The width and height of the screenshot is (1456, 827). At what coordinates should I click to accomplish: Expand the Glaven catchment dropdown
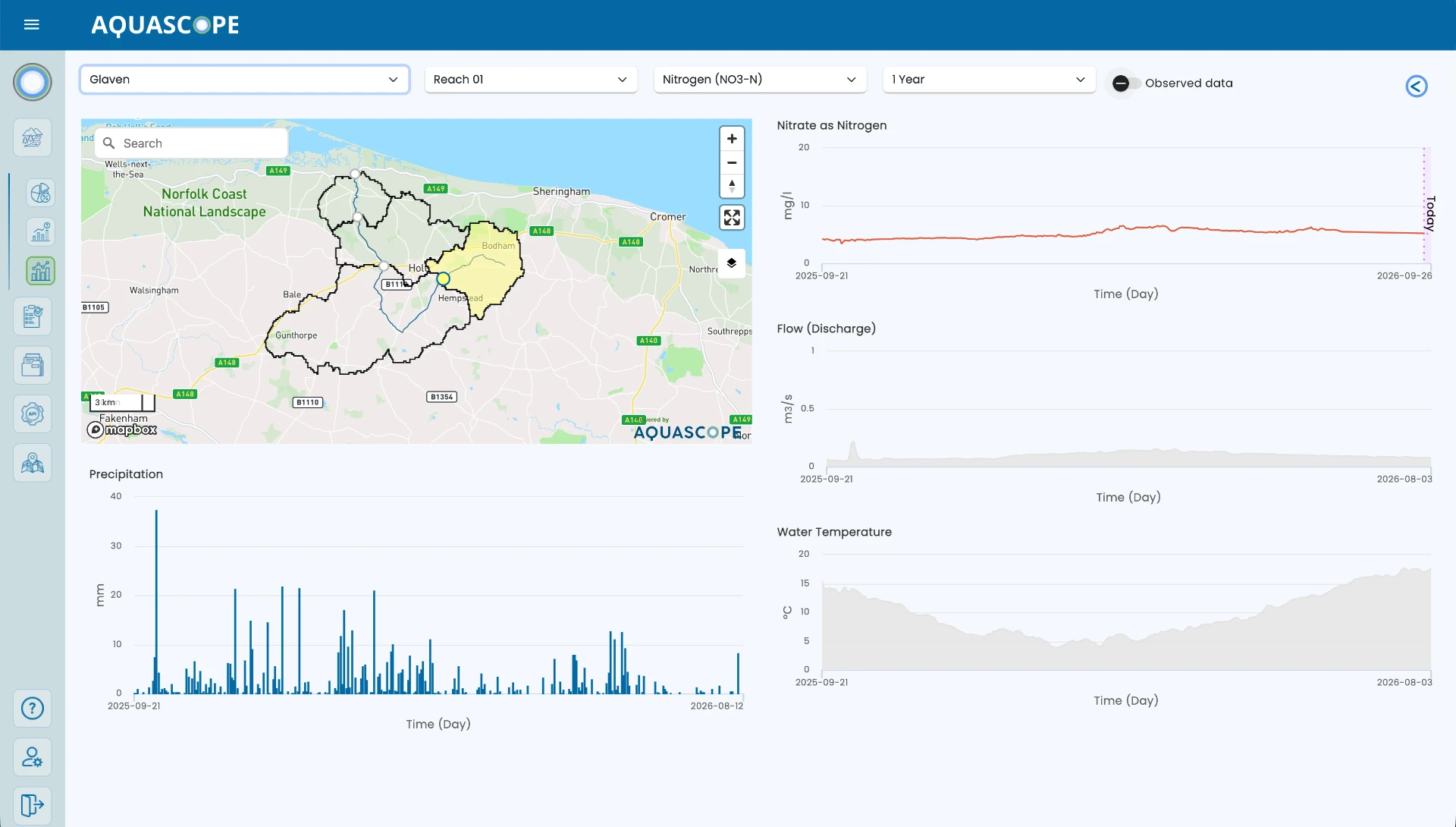tap(244, 79)
